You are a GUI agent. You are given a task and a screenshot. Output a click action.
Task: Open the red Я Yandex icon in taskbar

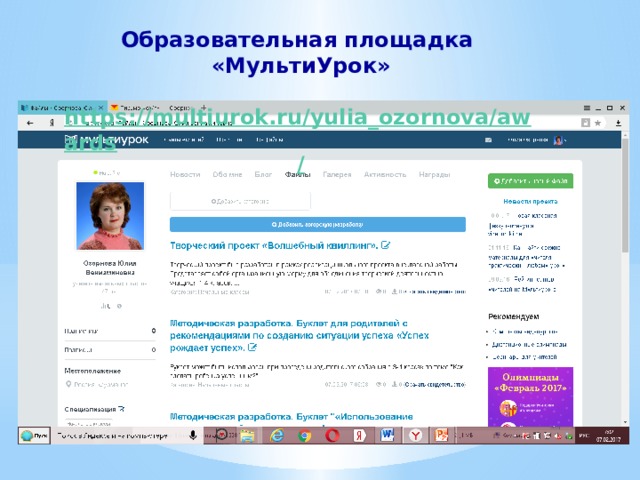[359, 436]
